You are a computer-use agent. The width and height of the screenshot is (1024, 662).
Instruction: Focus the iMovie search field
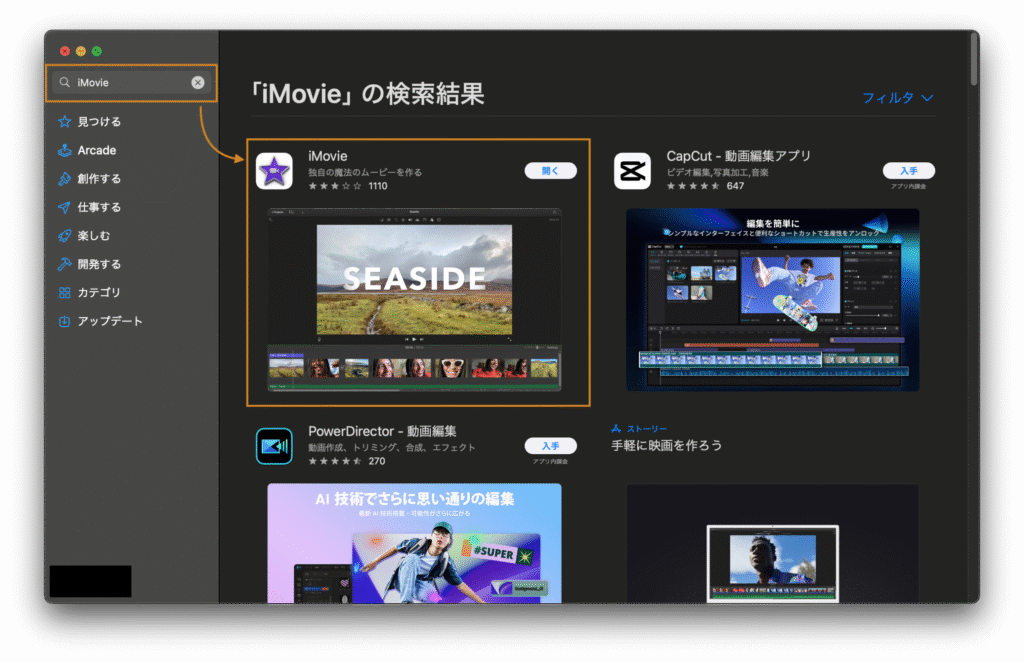pyautogui.click(x=131, y=82)
